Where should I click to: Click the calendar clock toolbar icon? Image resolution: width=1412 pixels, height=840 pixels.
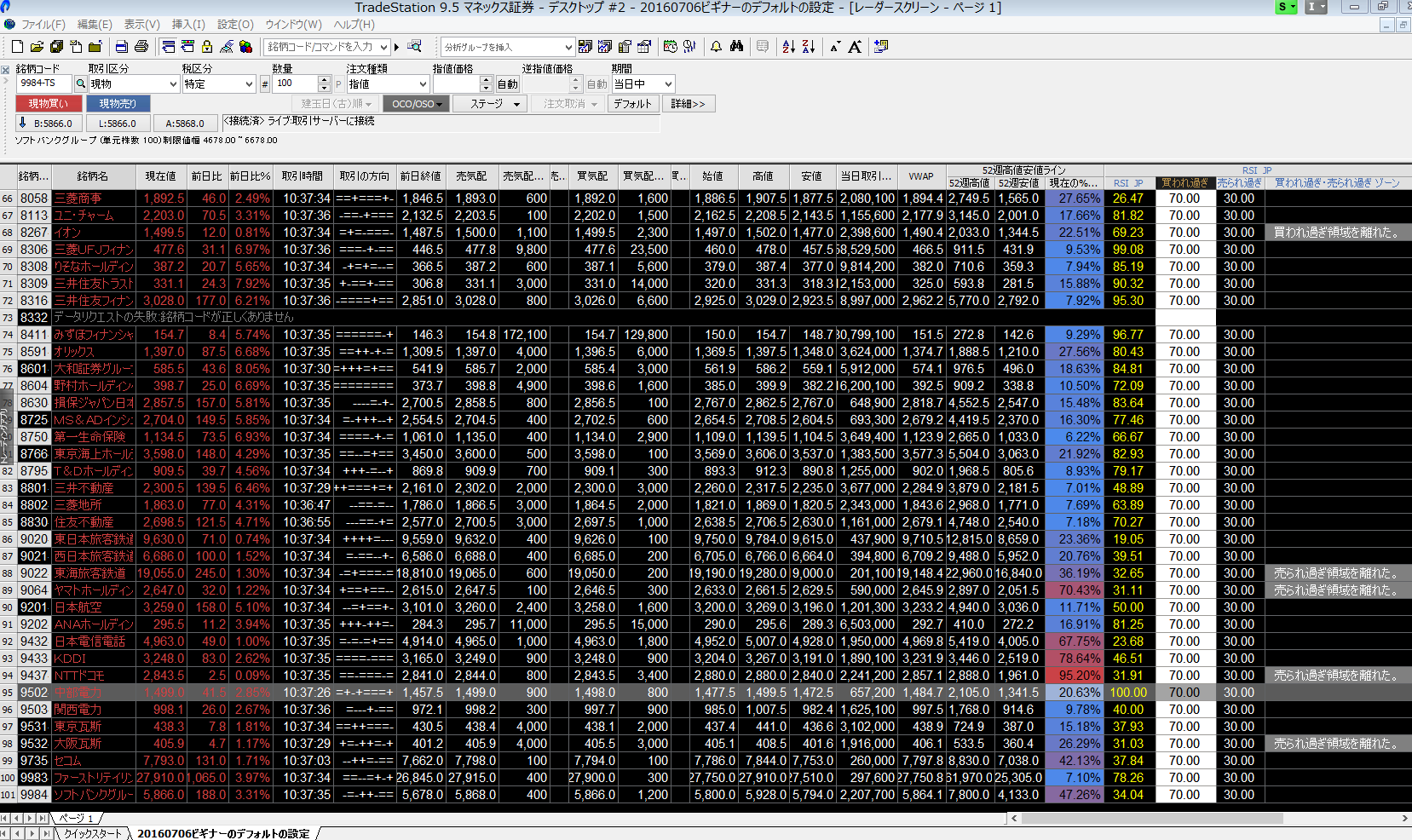point(671,46)
